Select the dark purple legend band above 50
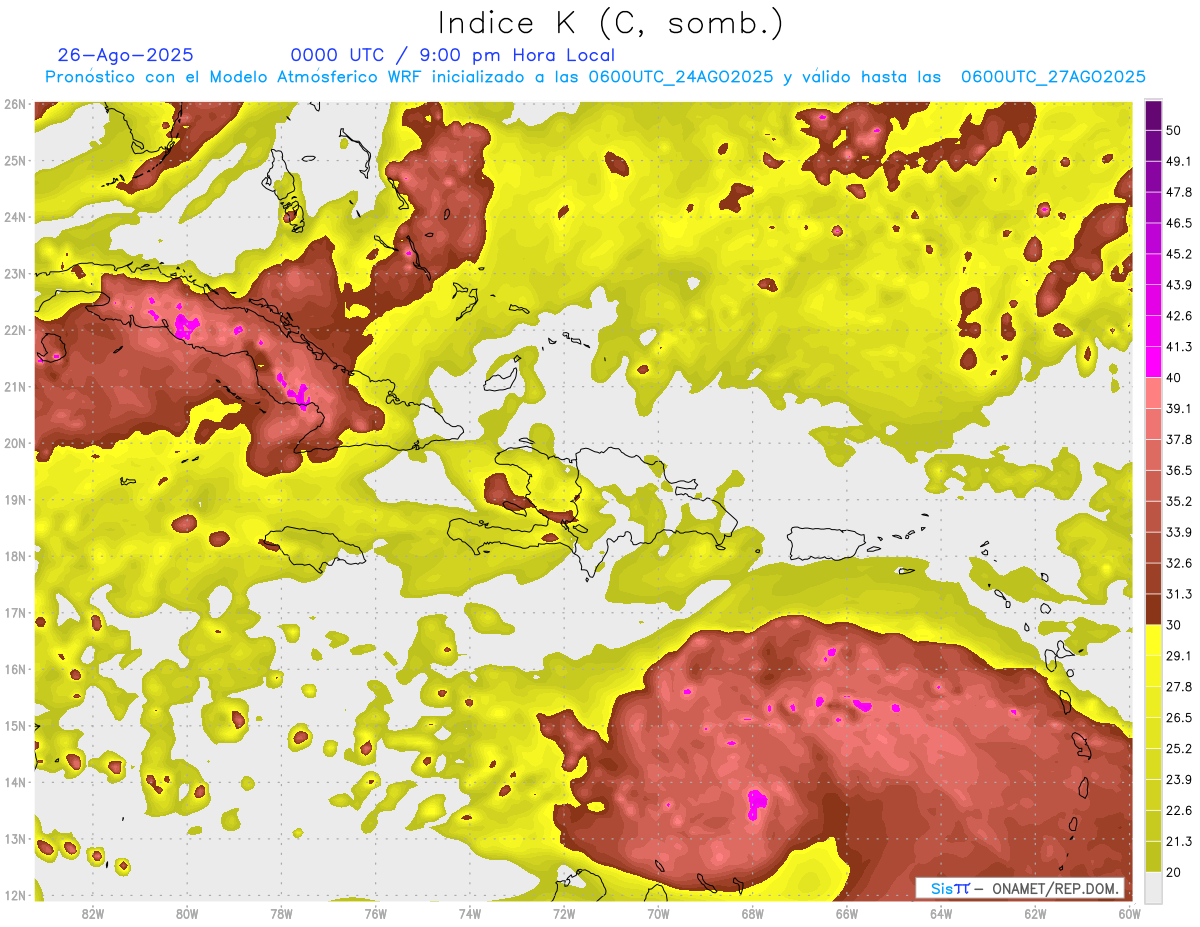Screen dimensions: 1200x927 pyautogui.click(x=1153, y=116)
